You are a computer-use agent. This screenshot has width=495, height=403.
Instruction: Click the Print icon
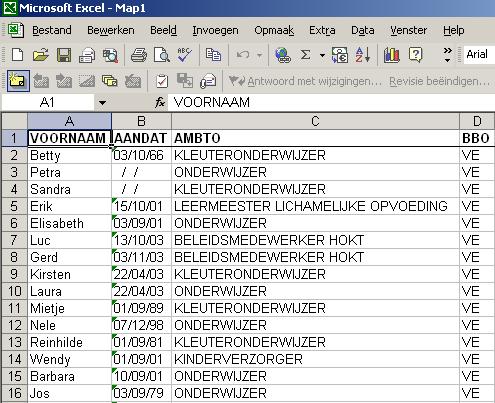pyautogui.click(x=139, y=55)
